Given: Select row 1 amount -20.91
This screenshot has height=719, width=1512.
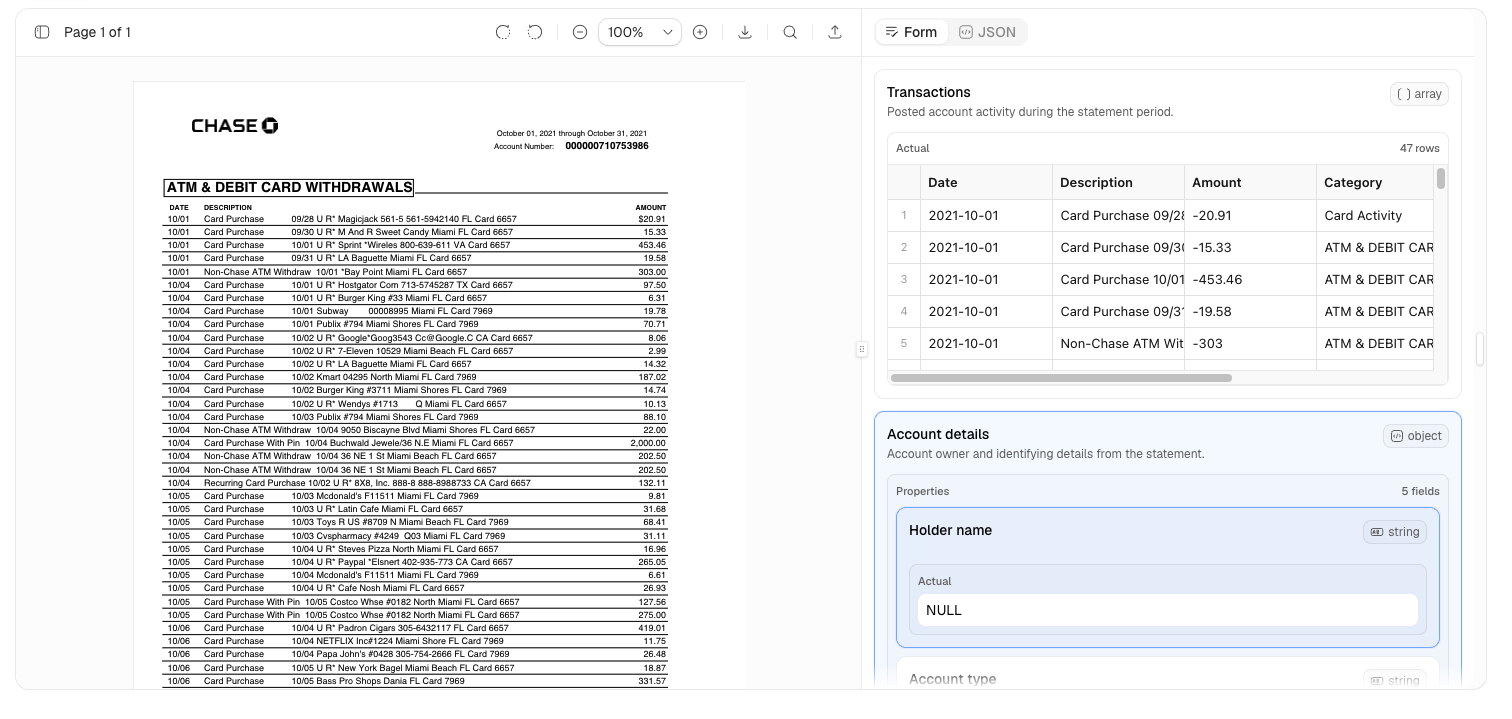Looking at the screenshot, I should click(1250, 215).
